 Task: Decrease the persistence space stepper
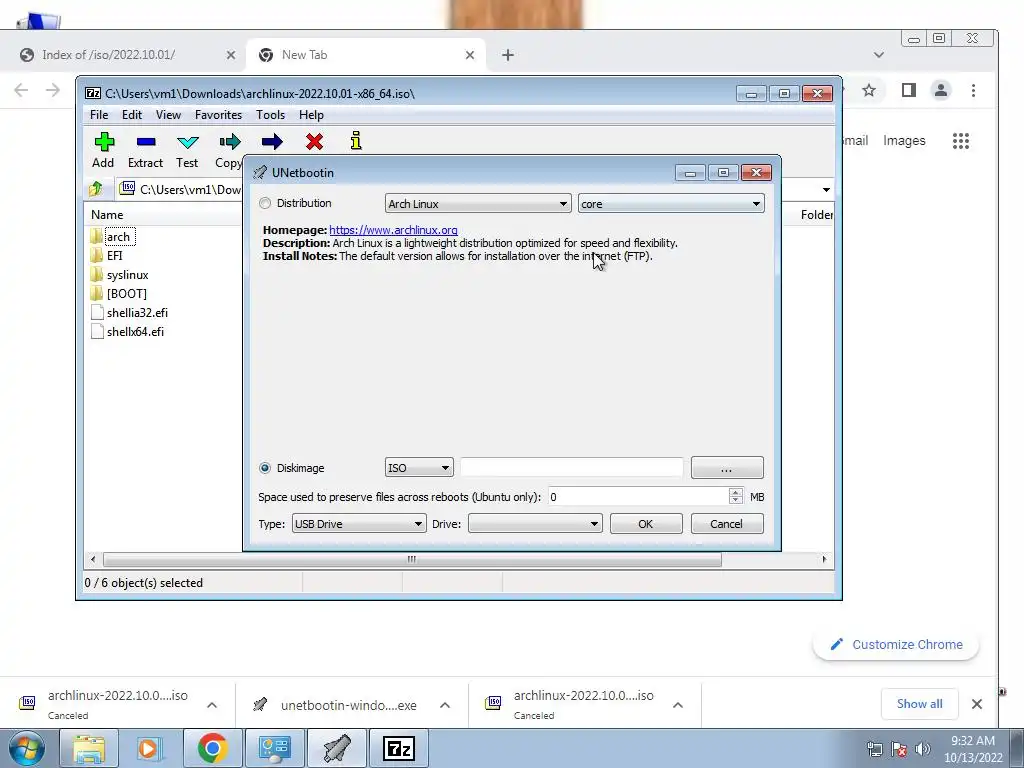point(735,501)
